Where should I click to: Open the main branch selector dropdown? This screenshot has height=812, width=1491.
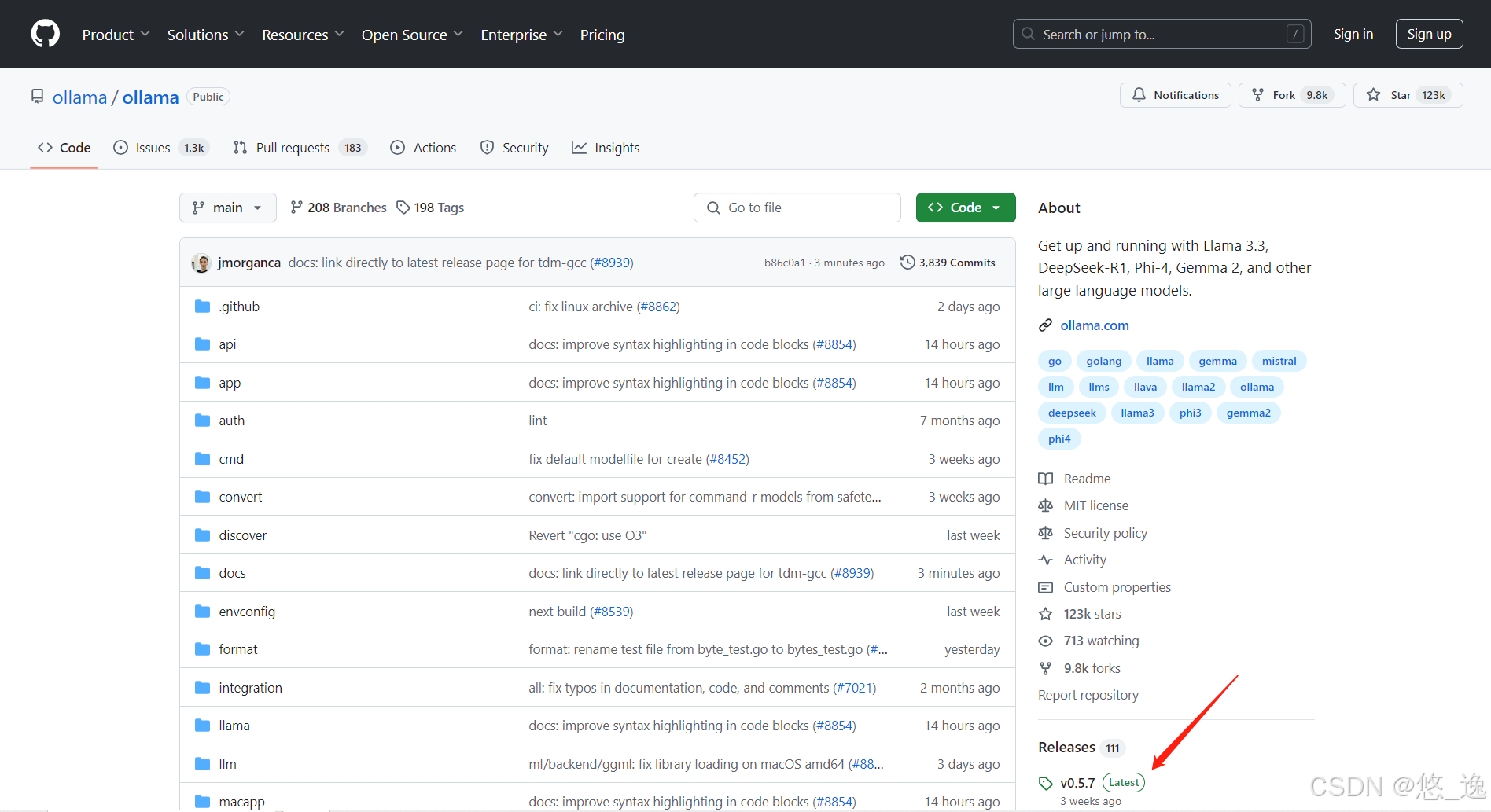point(228,208)
